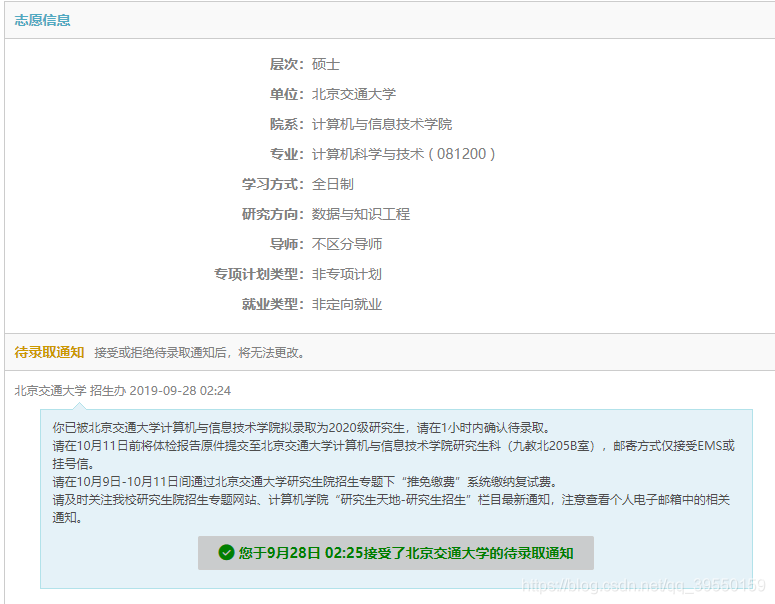Select the 全日制 study mode value
775x604 pixels.
[x=333, y=184]
